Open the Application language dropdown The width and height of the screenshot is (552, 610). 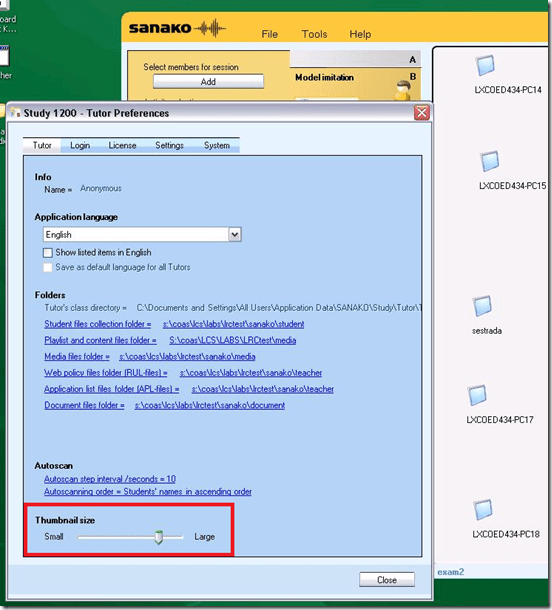point(235,235)
